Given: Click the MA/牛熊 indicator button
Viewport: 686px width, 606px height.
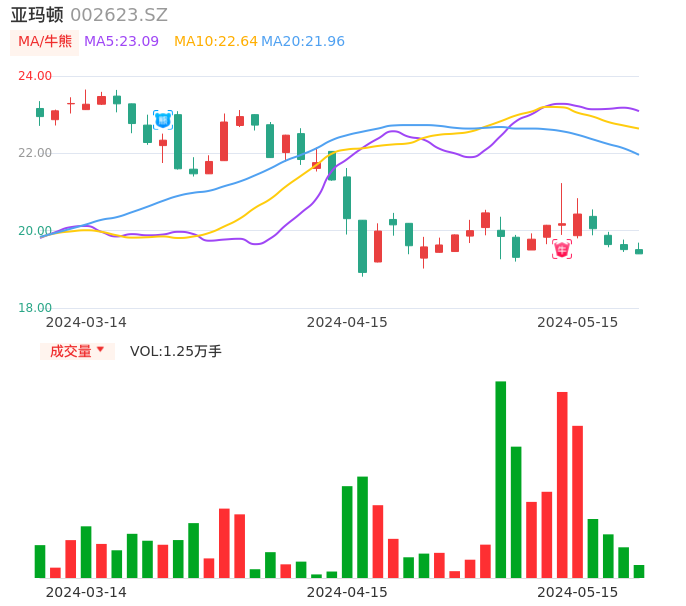Looking at the screenshot, I should click(x=44, y=42).
